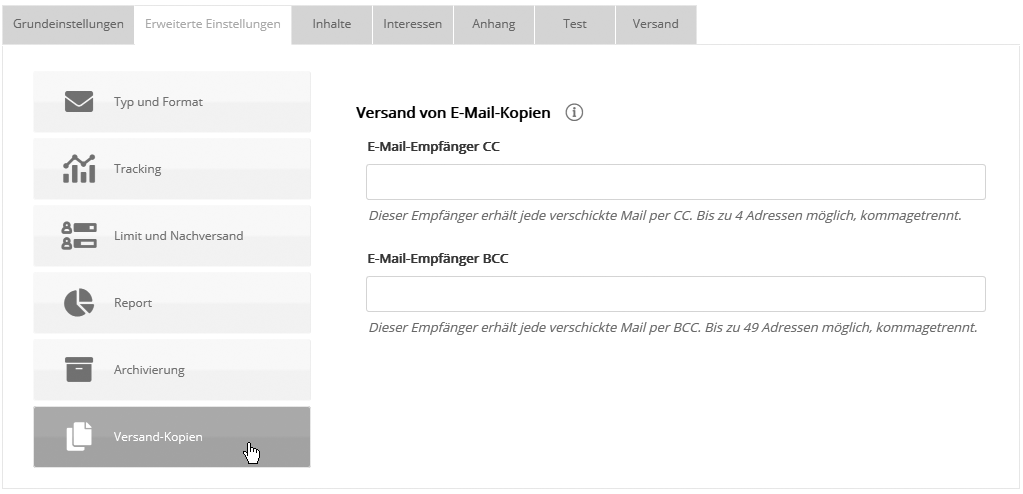Switch to the Grundeinstellungen tab
Screen dimensions: 1023x494
(68, 24)
